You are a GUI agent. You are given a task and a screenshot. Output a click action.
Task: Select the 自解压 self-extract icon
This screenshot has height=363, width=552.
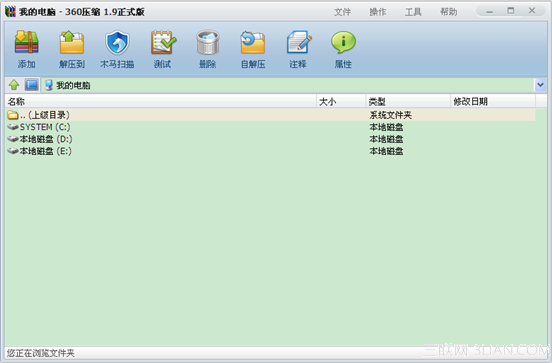click(253, 43)
